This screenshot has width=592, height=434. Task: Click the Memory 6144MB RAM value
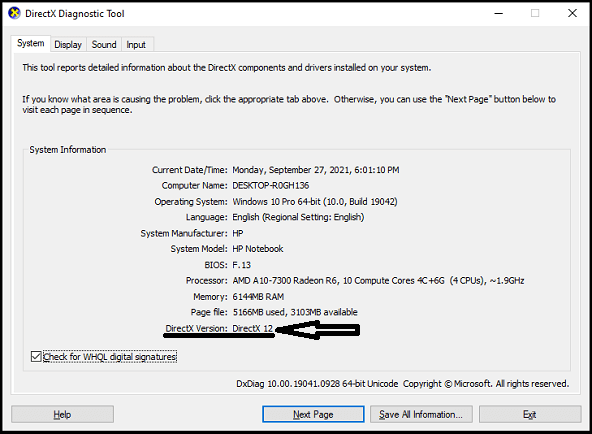coord(258,297)
